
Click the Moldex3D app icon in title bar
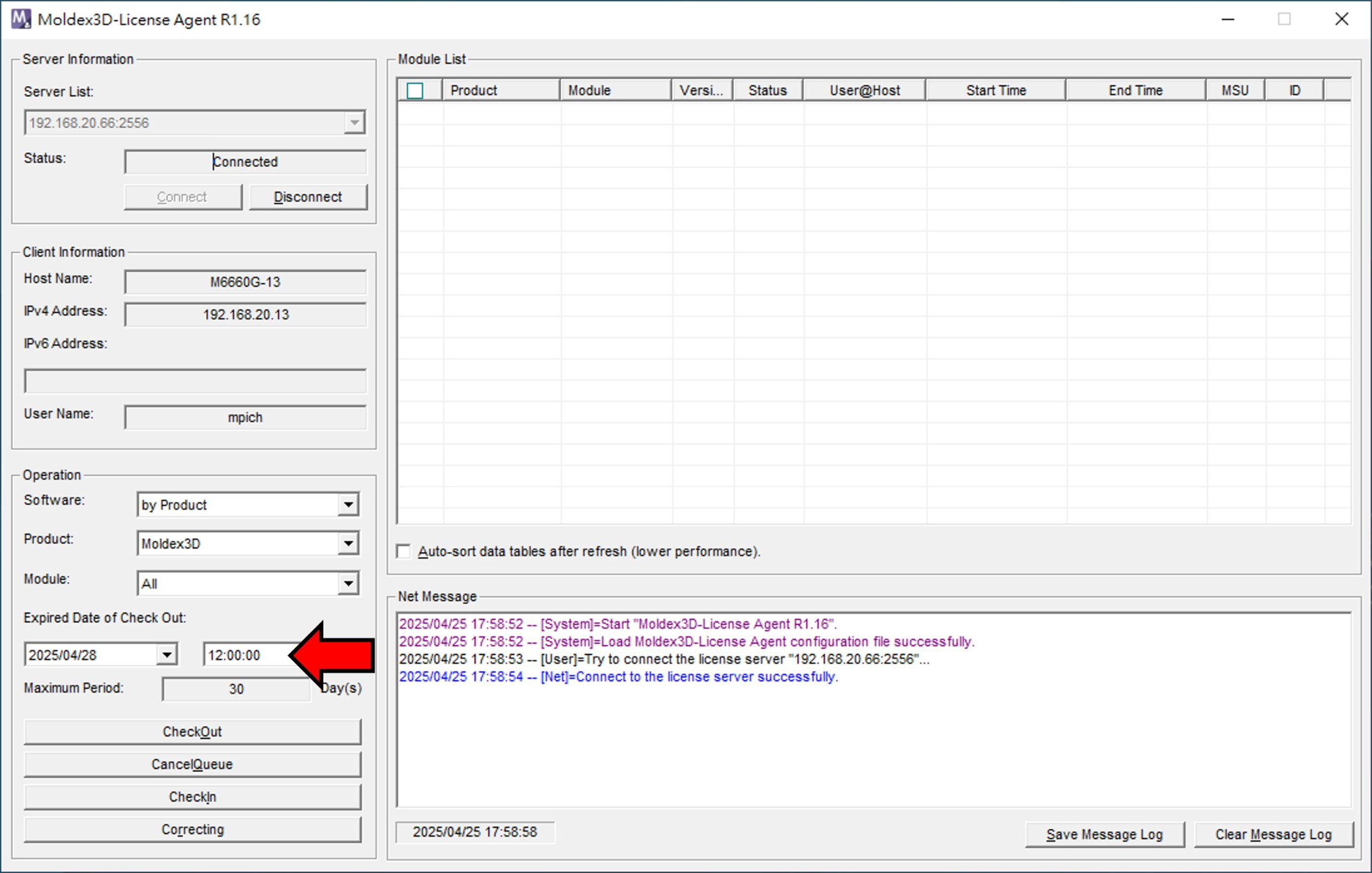[x=21, y=19]
